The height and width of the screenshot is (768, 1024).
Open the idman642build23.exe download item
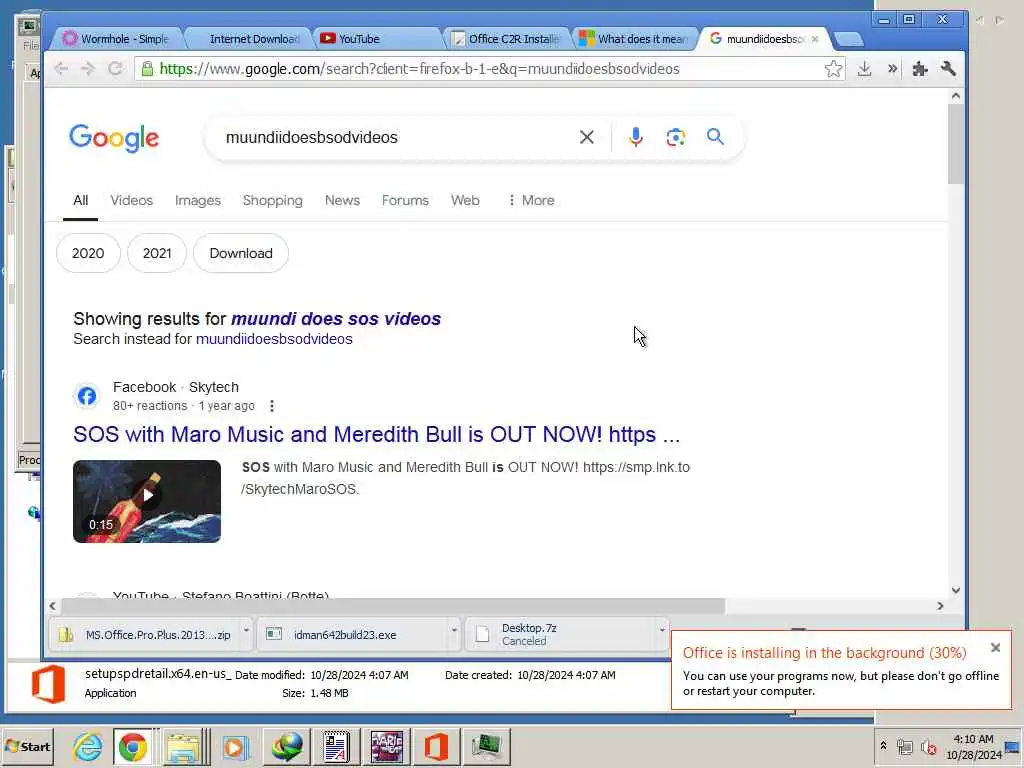[x=353, y=634]
